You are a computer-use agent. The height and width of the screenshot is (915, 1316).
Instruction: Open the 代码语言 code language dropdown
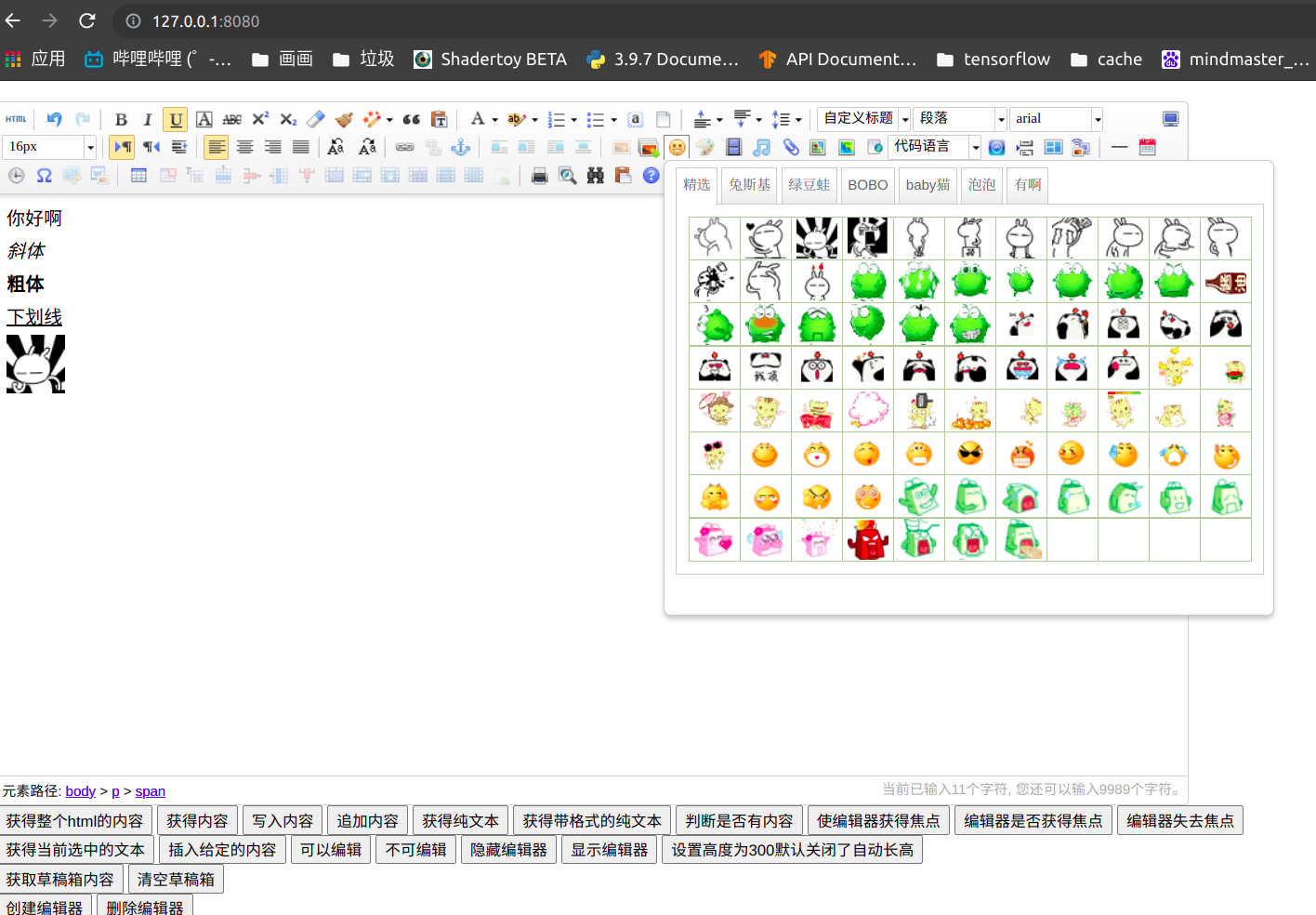click(x=975, y=147)
